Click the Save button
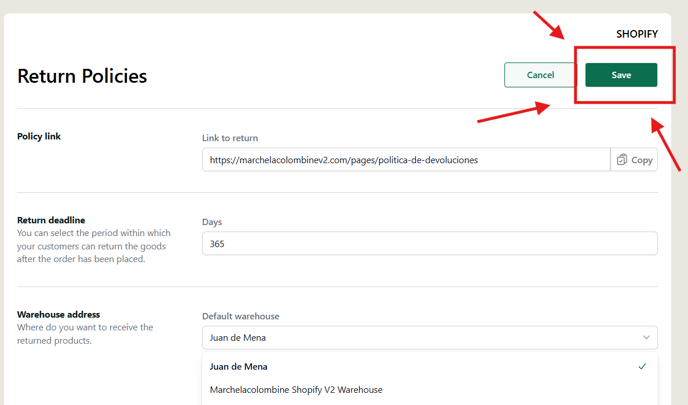This screenshot has width=688, height=405. (621, 75)
